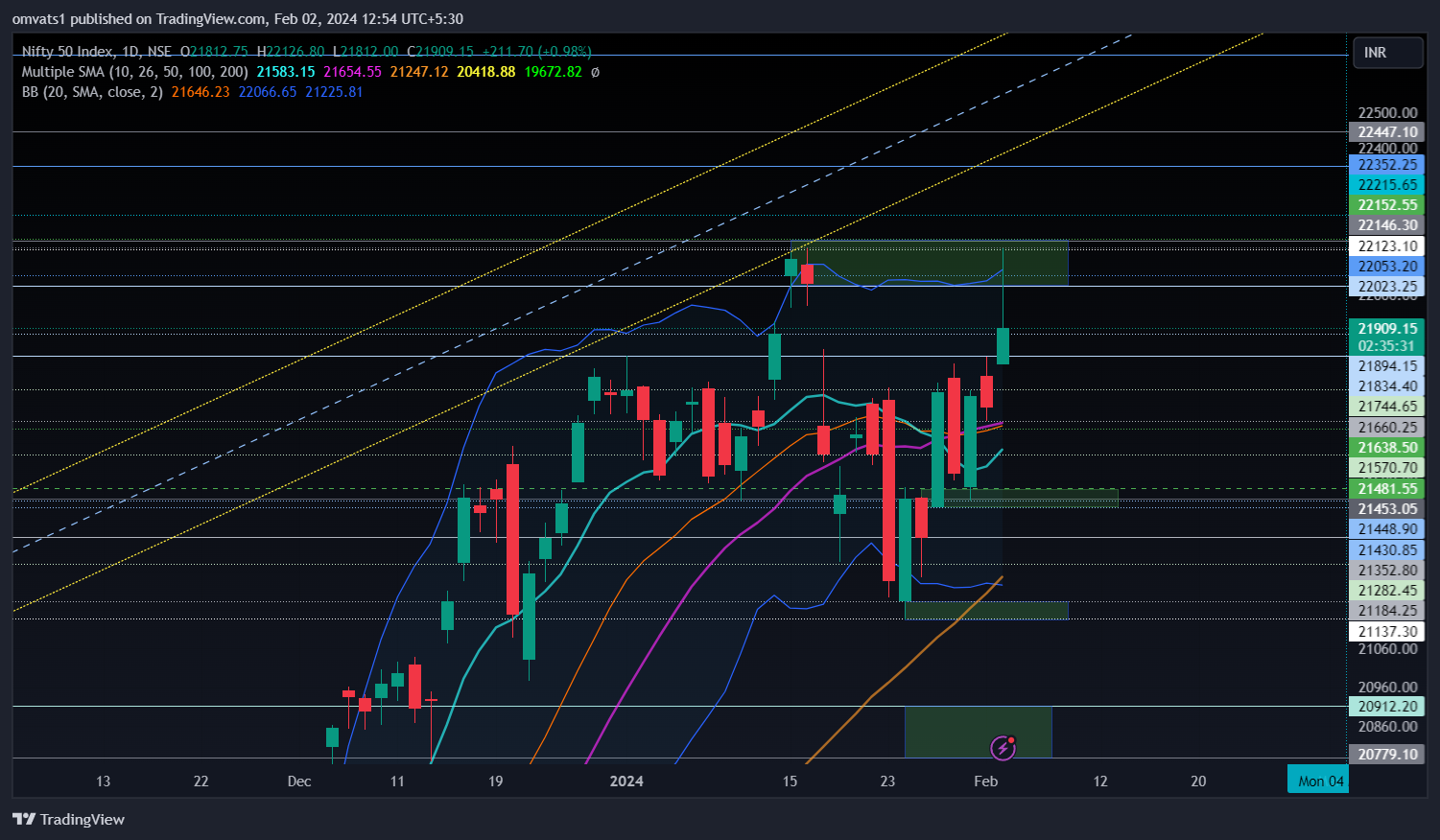This screenshot has width=1440, height=840.
Task: Click the purple lightning flash icon on chart
Action: (x=1003, y=747)
